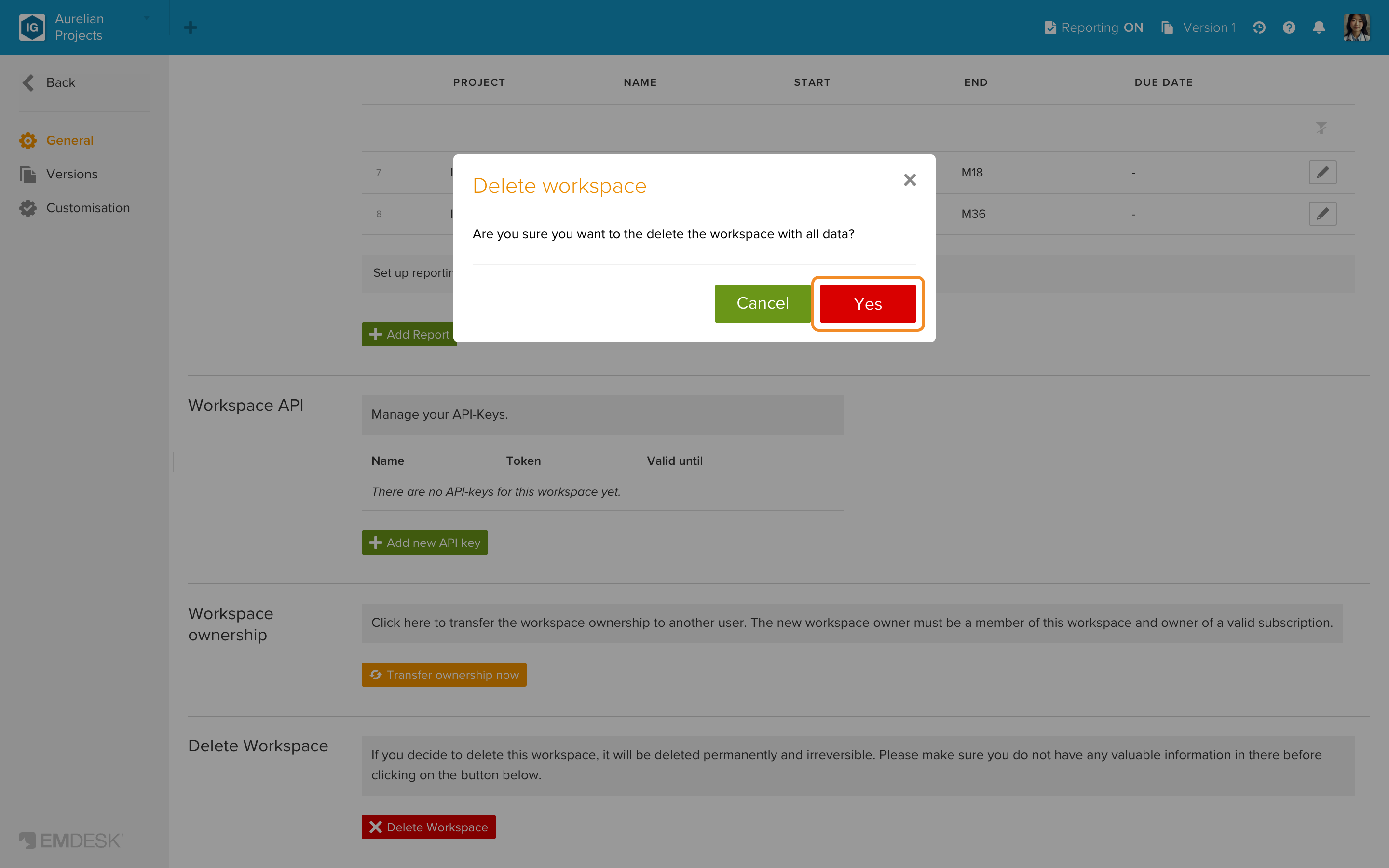Cancel the Delete workspace dialog

coord(762,304)
